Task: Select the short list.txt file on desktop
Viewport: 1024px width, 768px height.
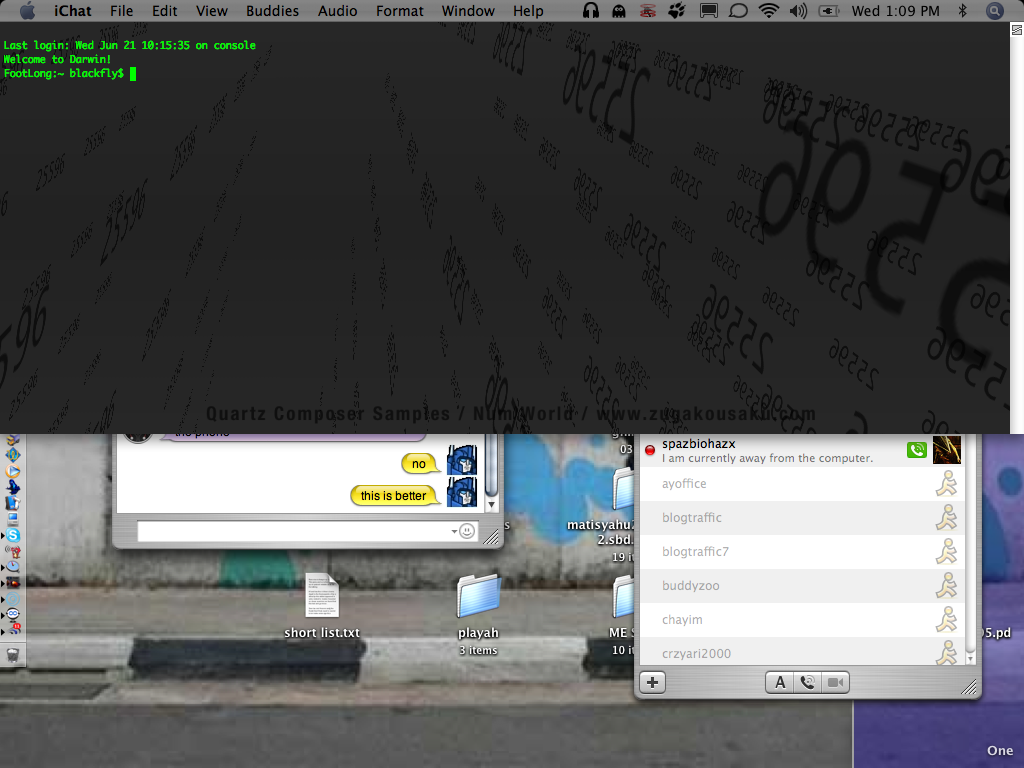Action: 322,596
